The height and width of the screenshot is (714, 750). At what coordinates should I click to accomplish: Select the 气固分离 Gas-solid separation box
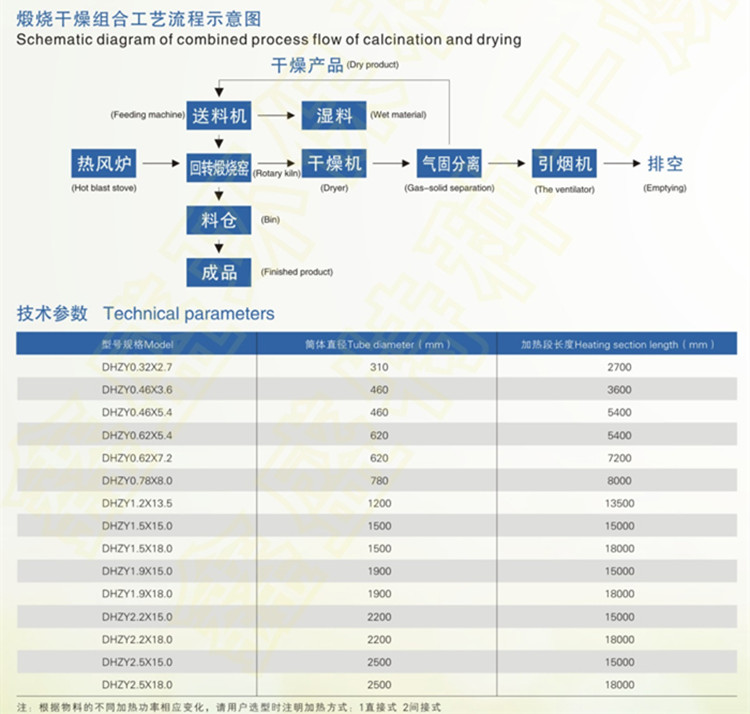point(449,164)
